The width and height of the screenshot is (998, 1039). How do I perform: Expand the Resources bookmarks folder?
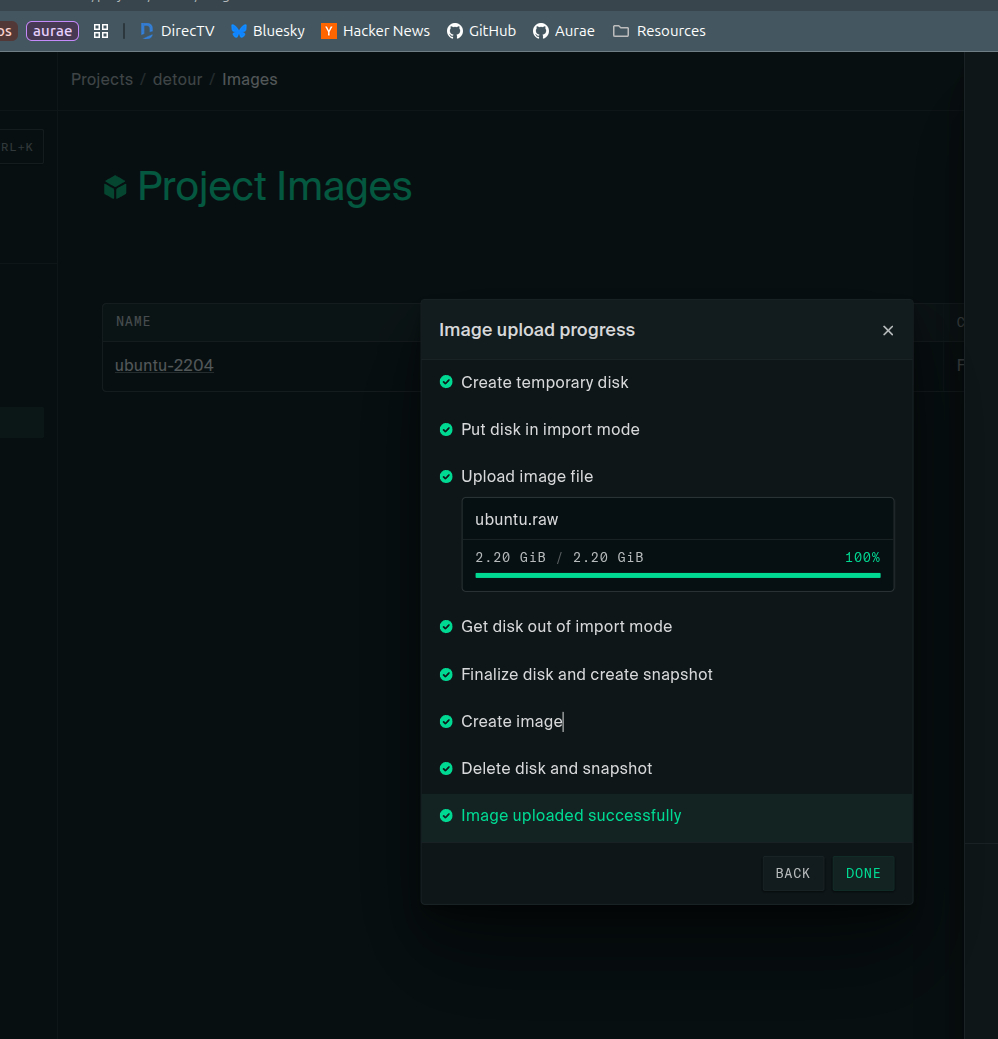point(659,31)
